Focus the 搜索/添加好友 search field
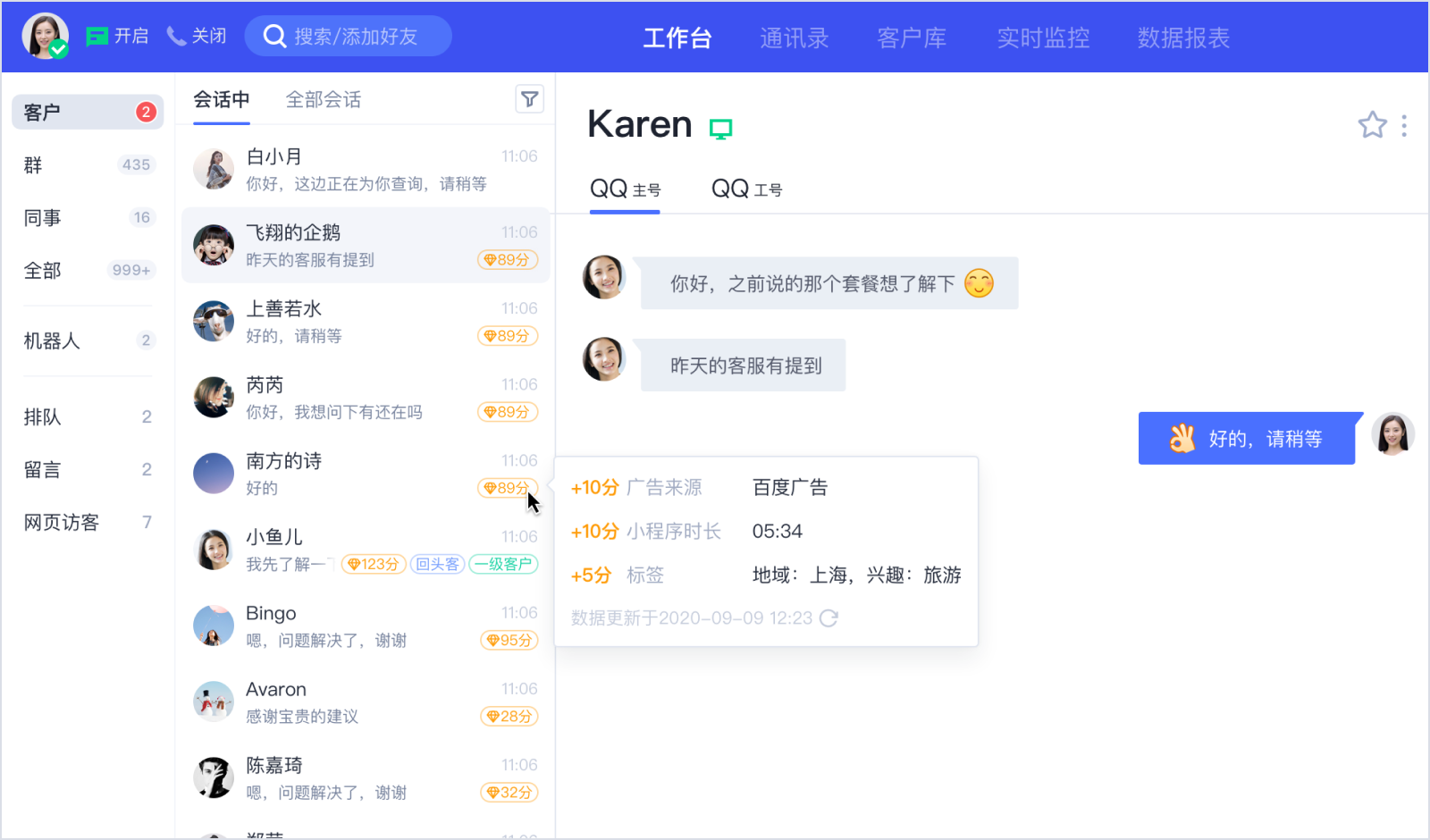 (x=348, y=37)
